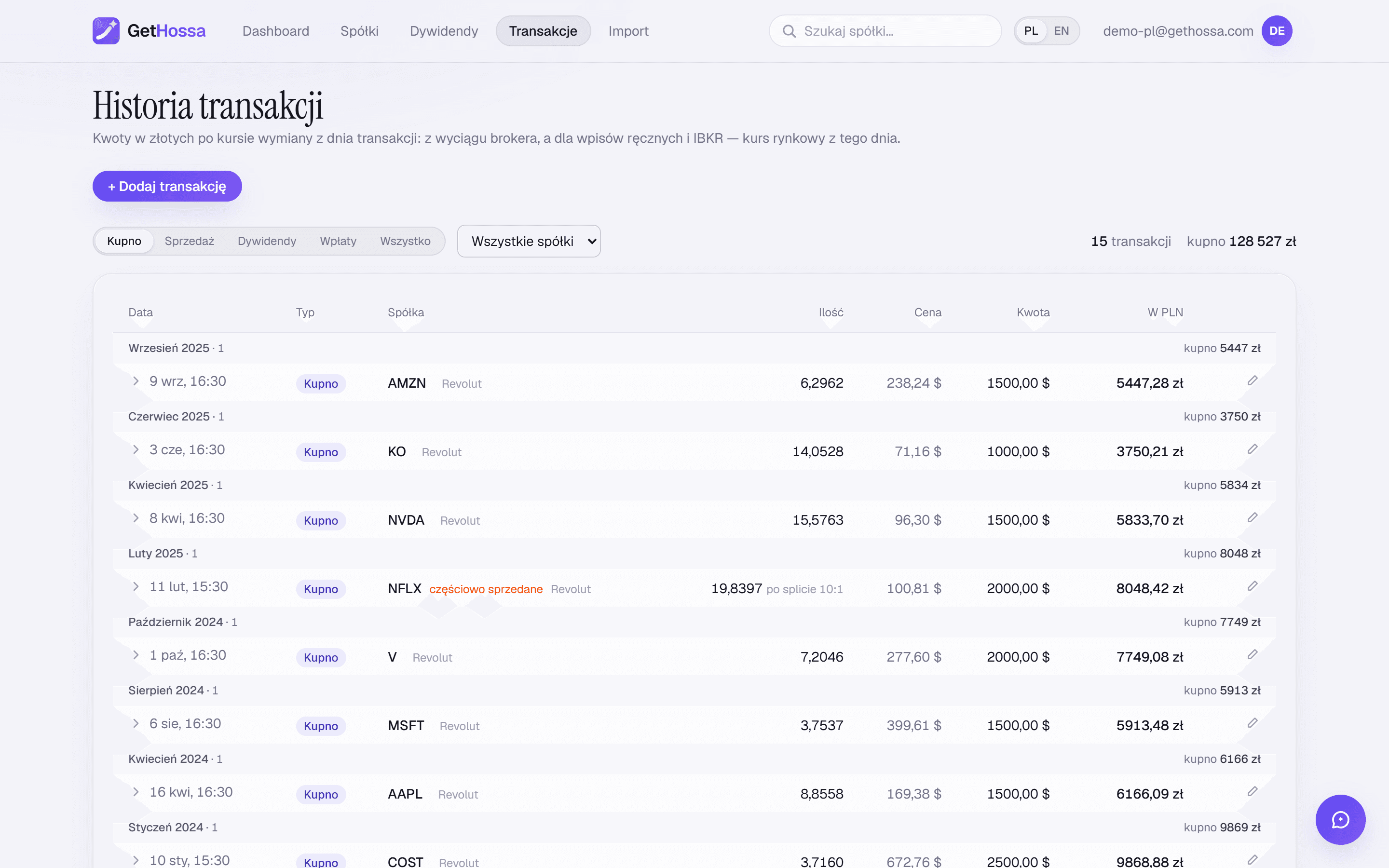Viewport: 1389px width, 868px height.
Task: Expand the 1 paź V row
Action: (x=136, y=655)
